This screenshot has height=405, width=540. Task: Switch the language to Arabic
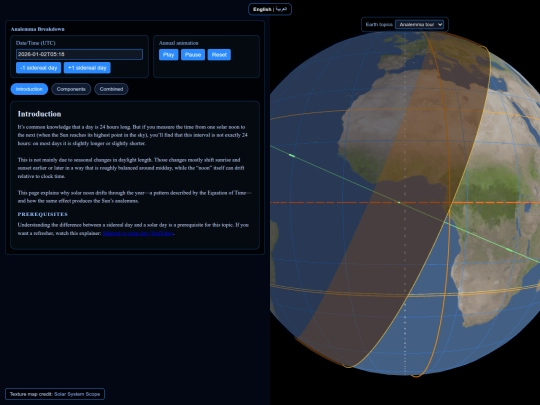point(281,9)
